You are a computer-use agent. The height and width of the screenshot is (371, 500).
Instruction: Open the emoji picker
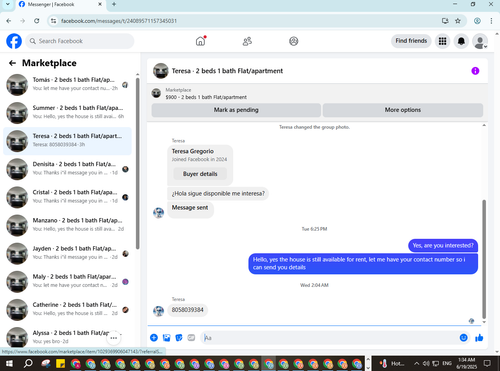coord(463,338)
